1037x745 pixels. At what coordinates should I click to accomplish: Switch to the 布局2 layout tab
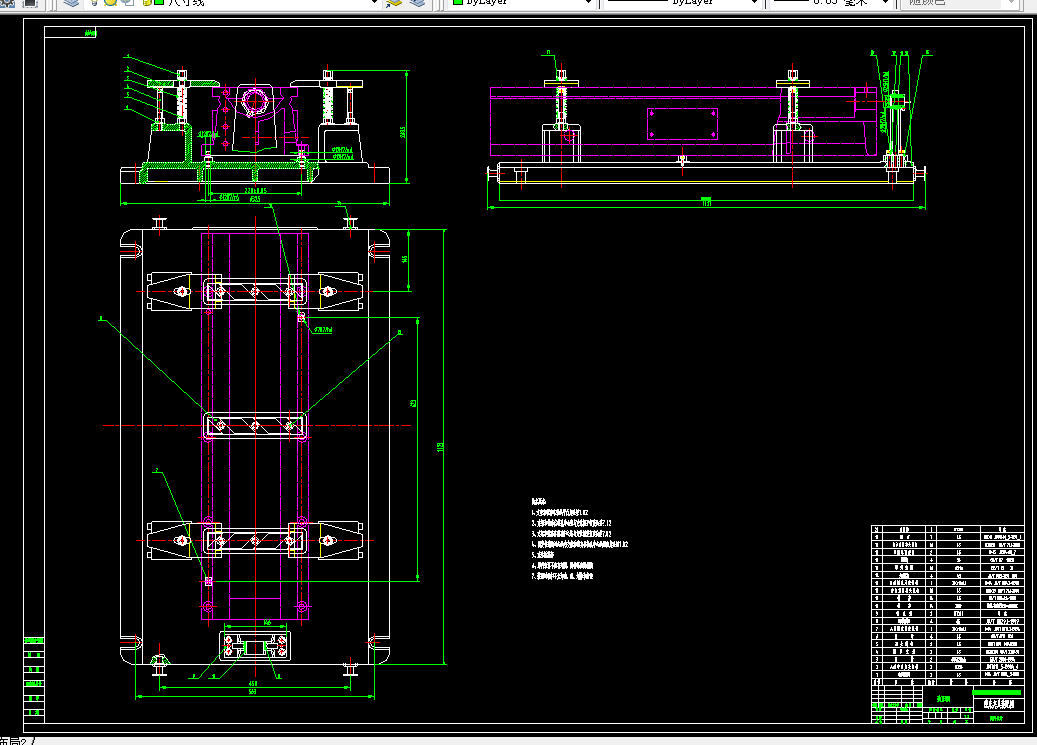[15, 741]
